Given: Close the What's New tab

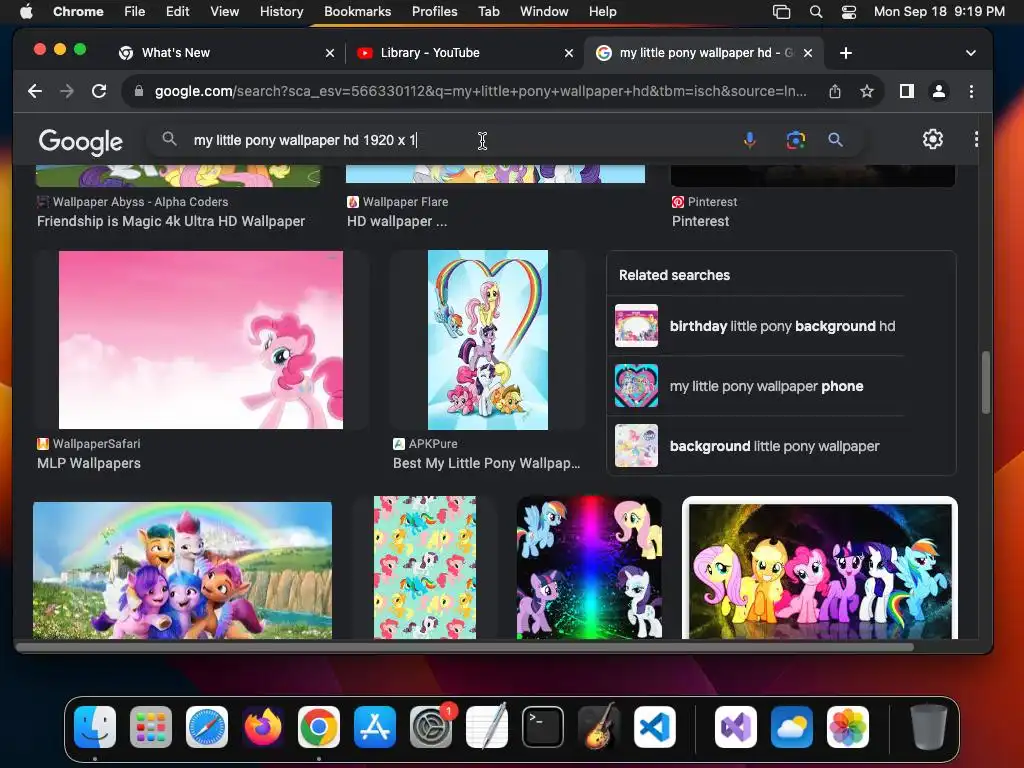Looking at the screenshot, I should point(330,53).
